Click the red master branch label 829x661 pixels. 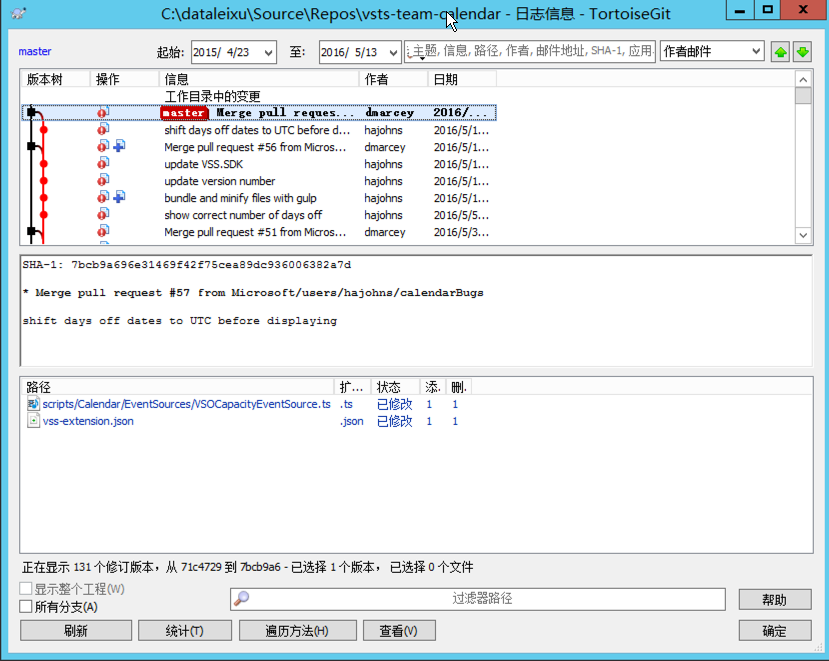pyautogui.click(x=185, y=113)
